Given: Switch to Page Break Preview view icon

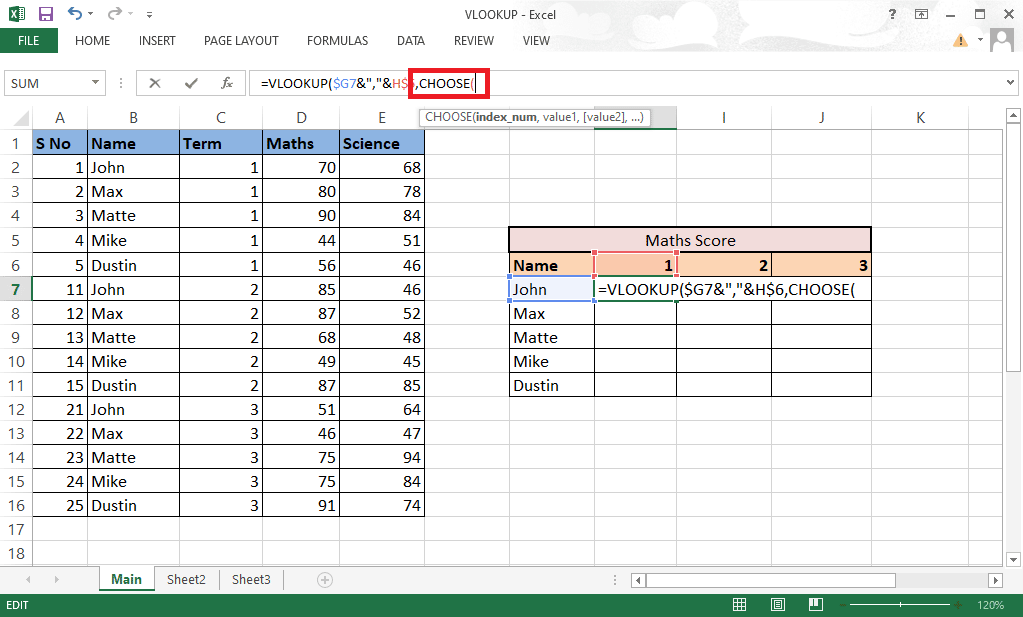Looking at the screenshot, I should (814, 604).
